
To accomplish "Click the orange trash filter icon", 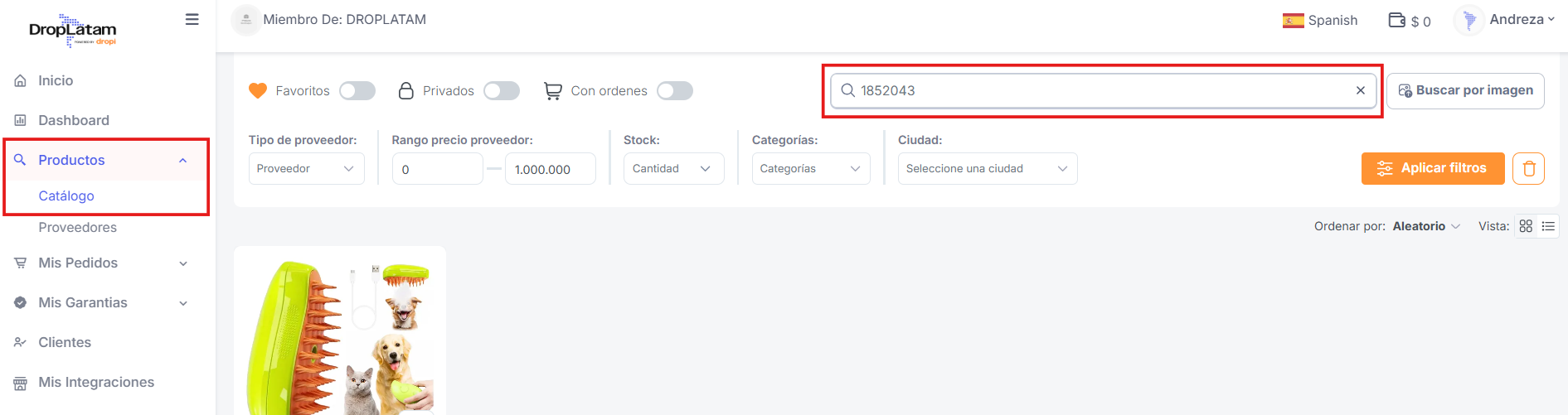I will (x=1528, y=169).
